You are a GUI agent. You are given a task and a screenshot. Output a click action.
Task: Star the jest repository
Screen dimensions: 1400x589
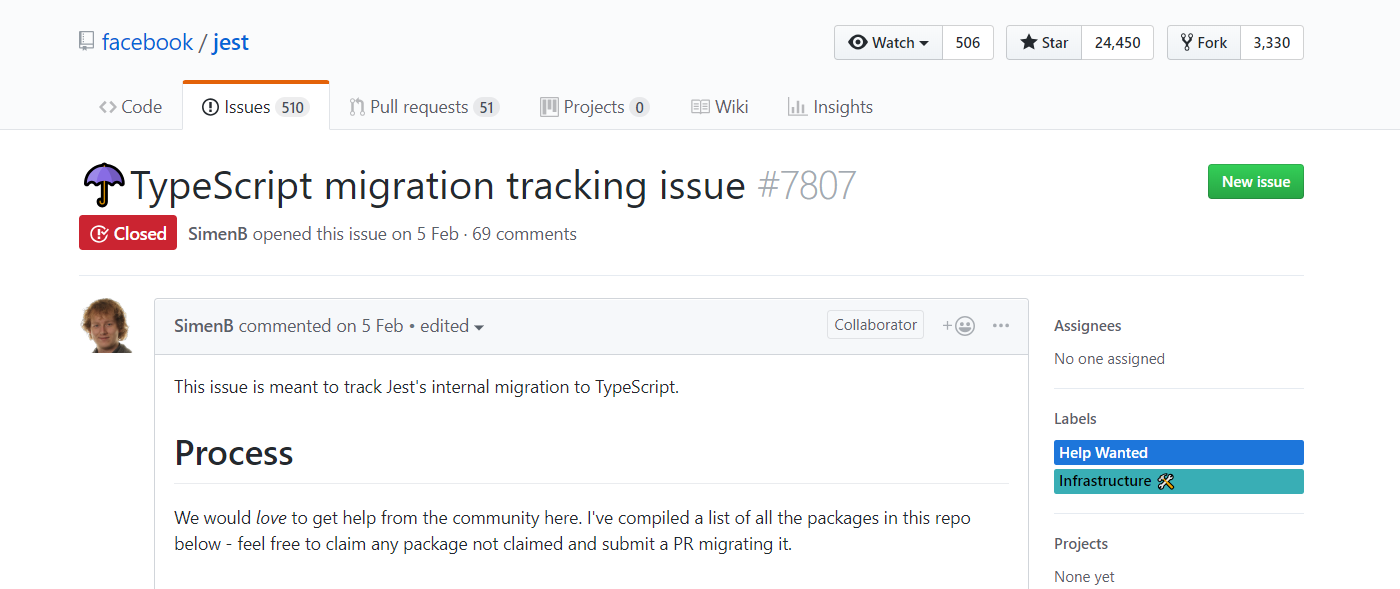(x=1044, y=43)
